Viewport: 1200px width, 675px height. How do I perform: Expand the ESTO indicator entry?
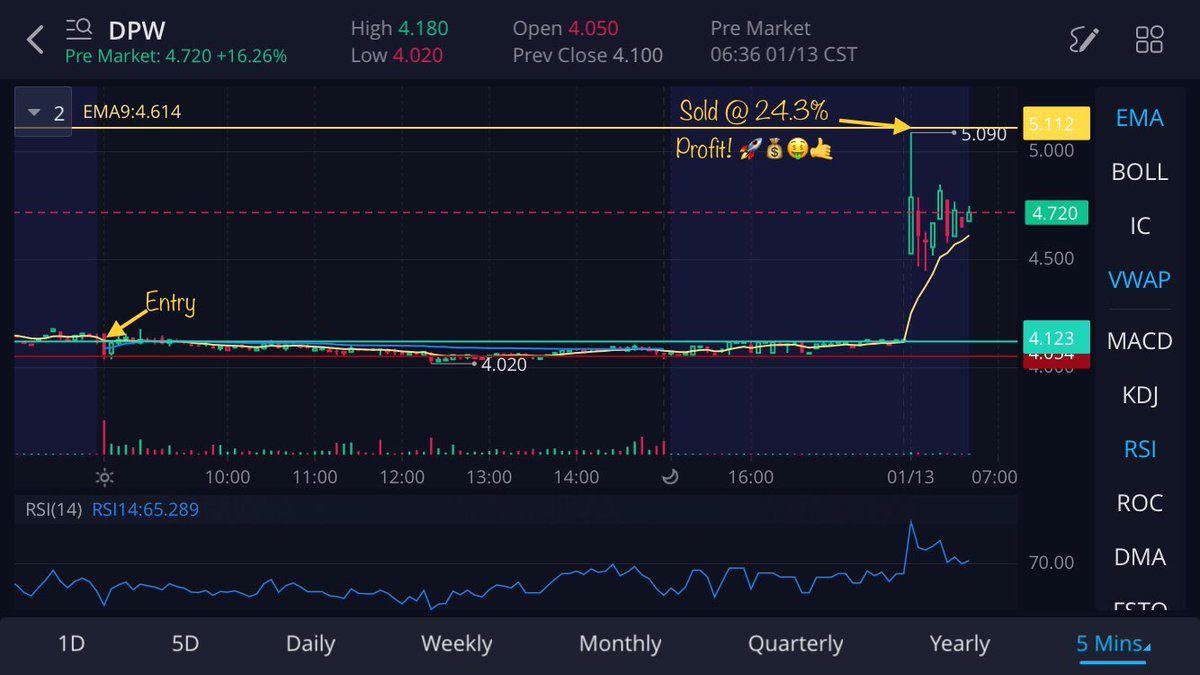[x=1139, y=608]
